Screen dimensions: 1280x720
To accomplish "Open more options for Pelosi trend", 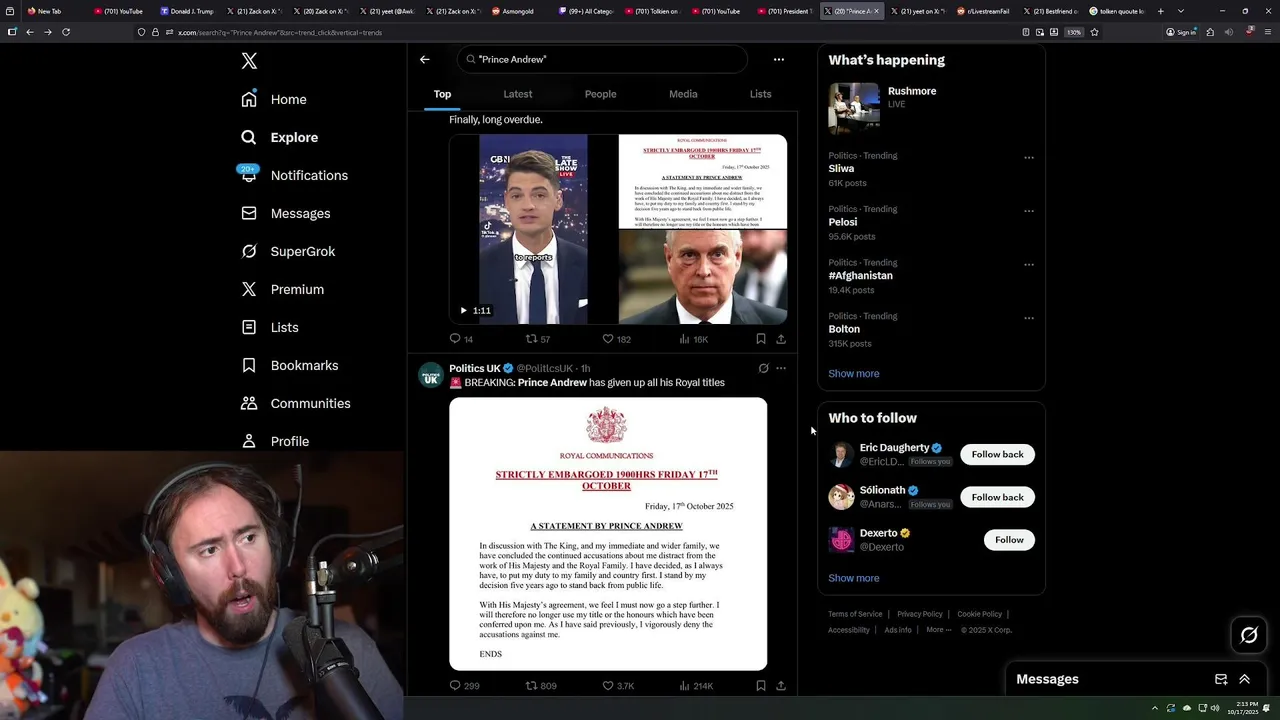I will 1029,211.
